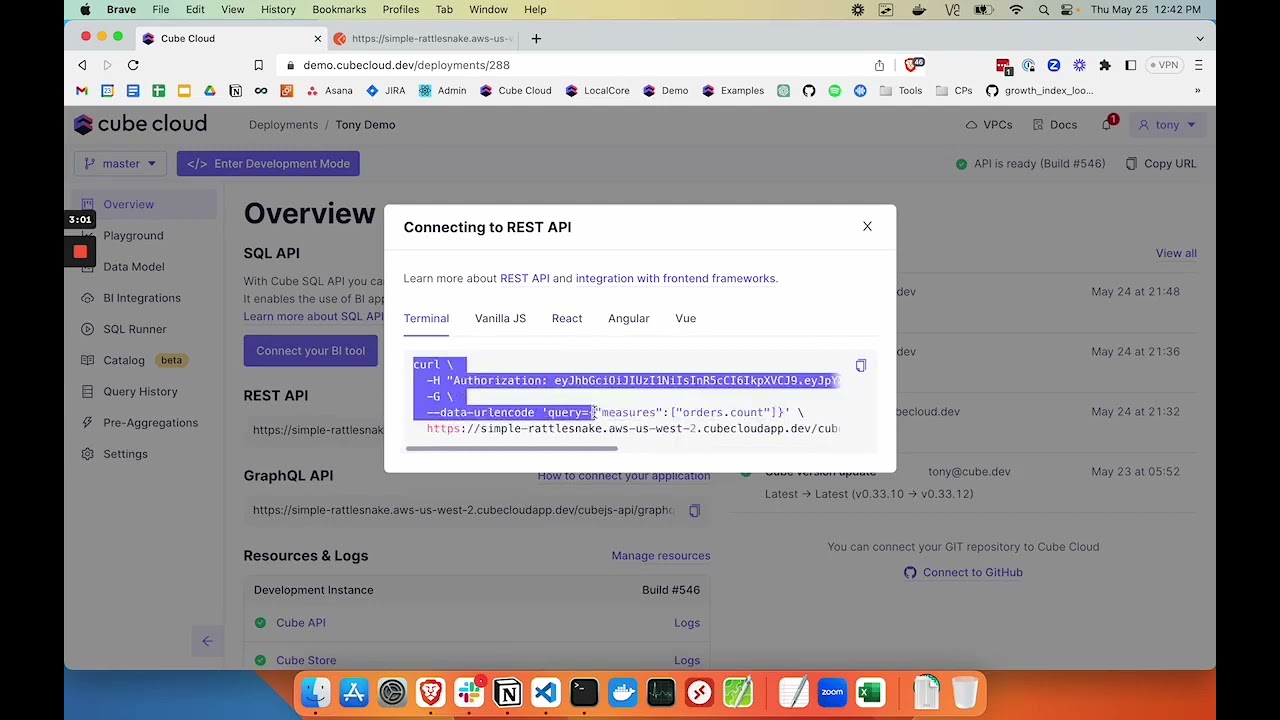Open the Asana bookmark
This screenshot has width=1280, height=720.
pyautogui.click(x=330, y=91)
